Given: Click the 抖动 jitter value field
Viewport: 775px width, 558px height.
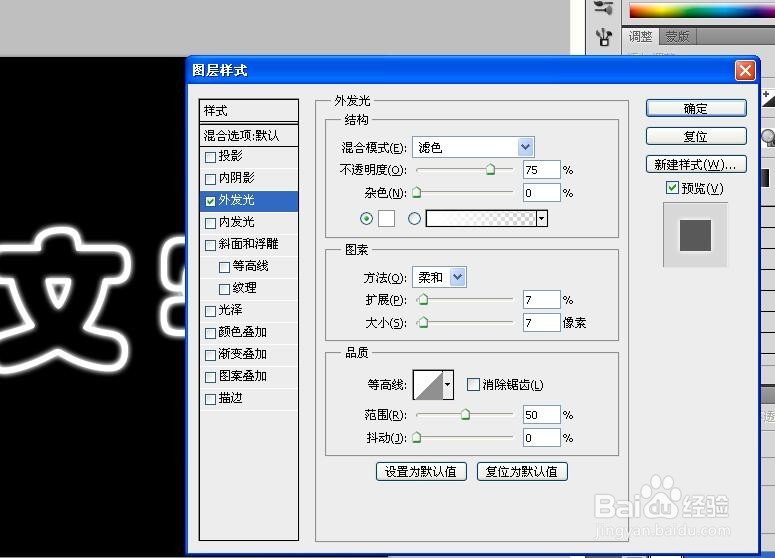Looking at the screenshot, I should (542, 437).
